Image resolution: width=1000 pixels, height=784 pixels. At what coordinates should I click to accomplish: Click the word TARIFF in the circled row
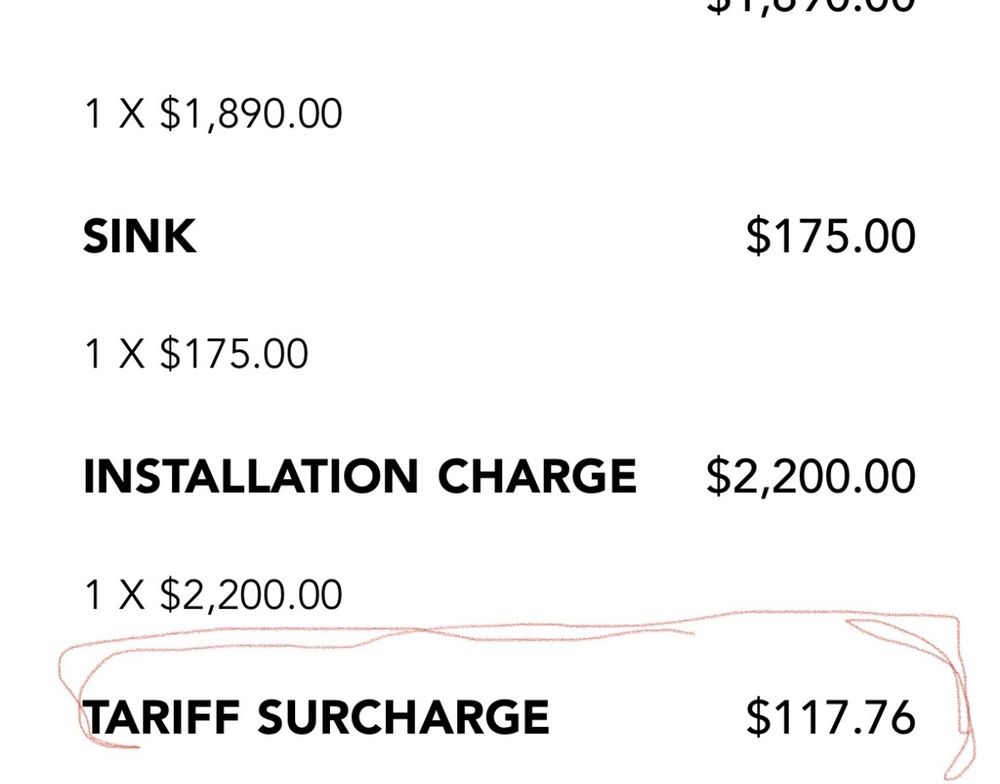click(x=161, y=716)
